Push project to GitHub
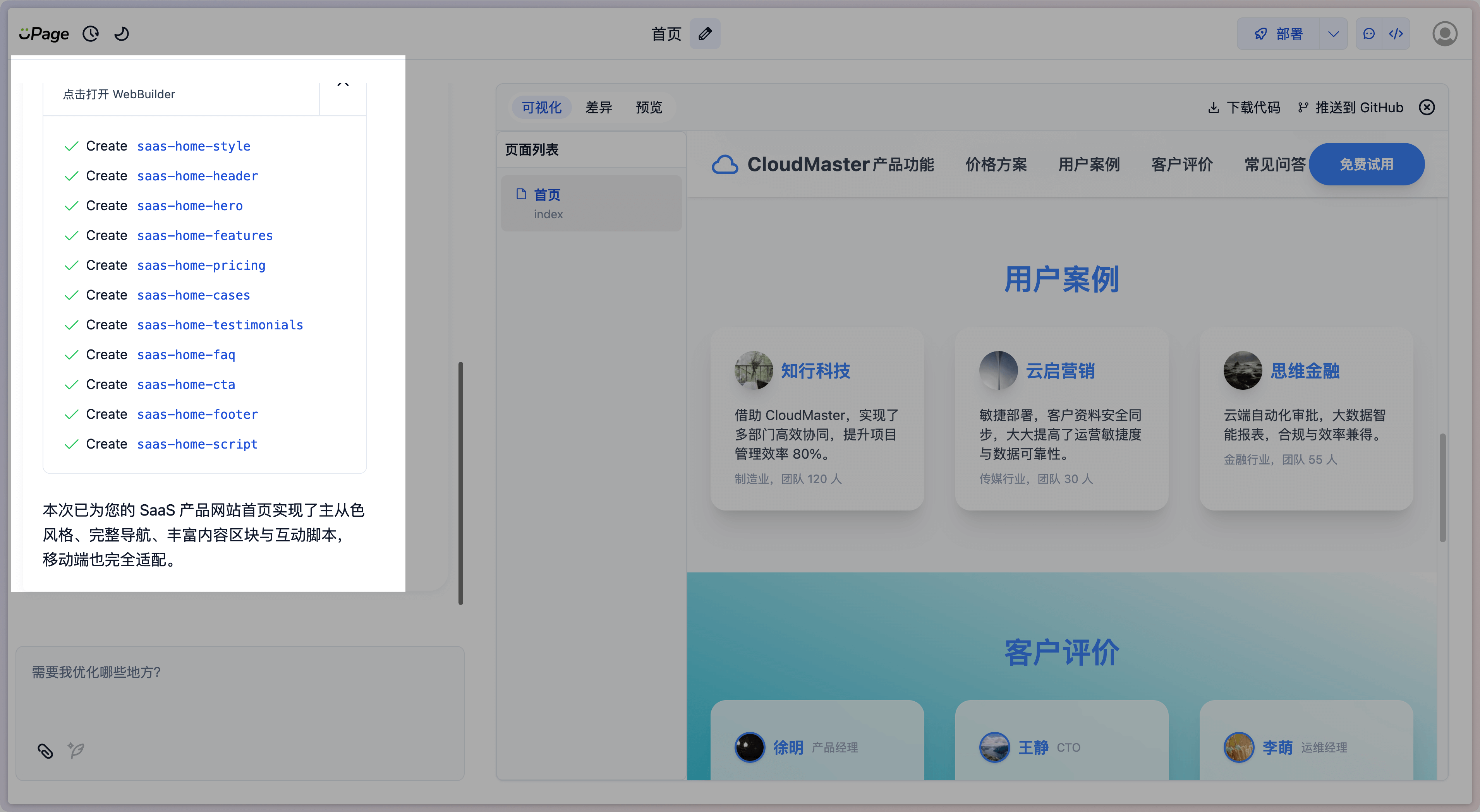The height and width of the screenshot is (812, 1480). (x=1350, y=107)
